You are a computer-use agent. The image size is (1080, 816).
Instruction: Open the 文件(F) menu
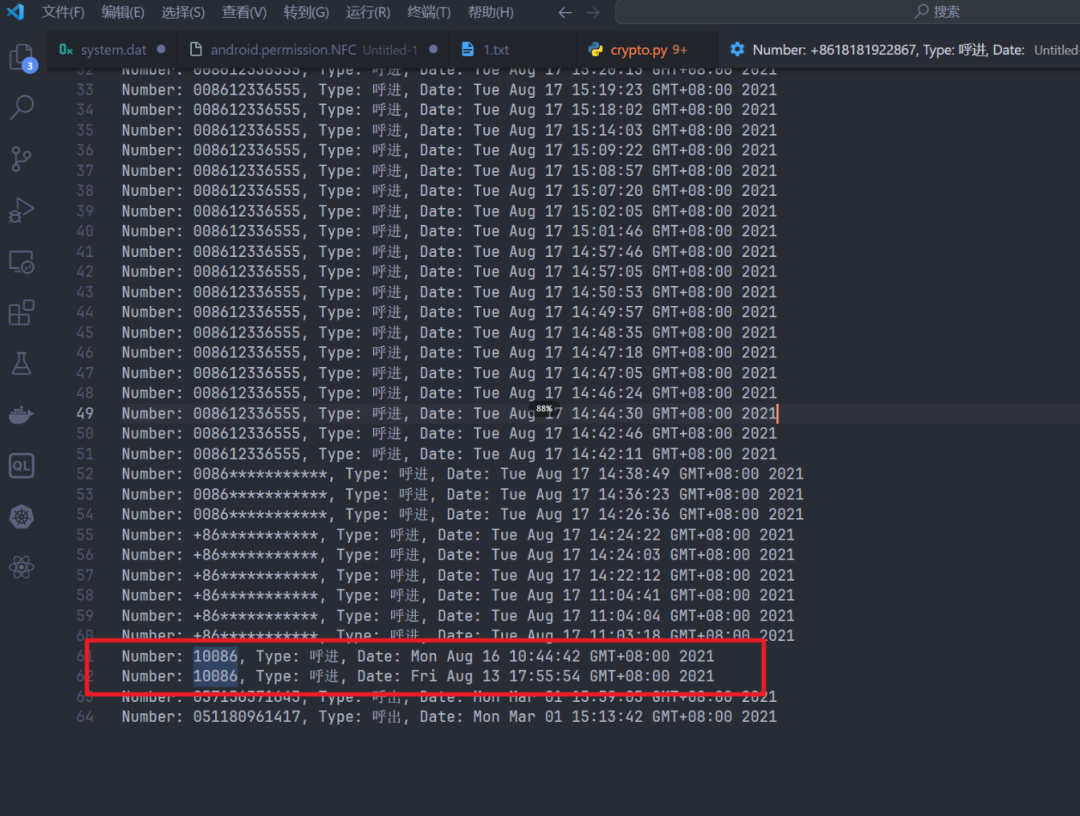click(x=63, y=12)
